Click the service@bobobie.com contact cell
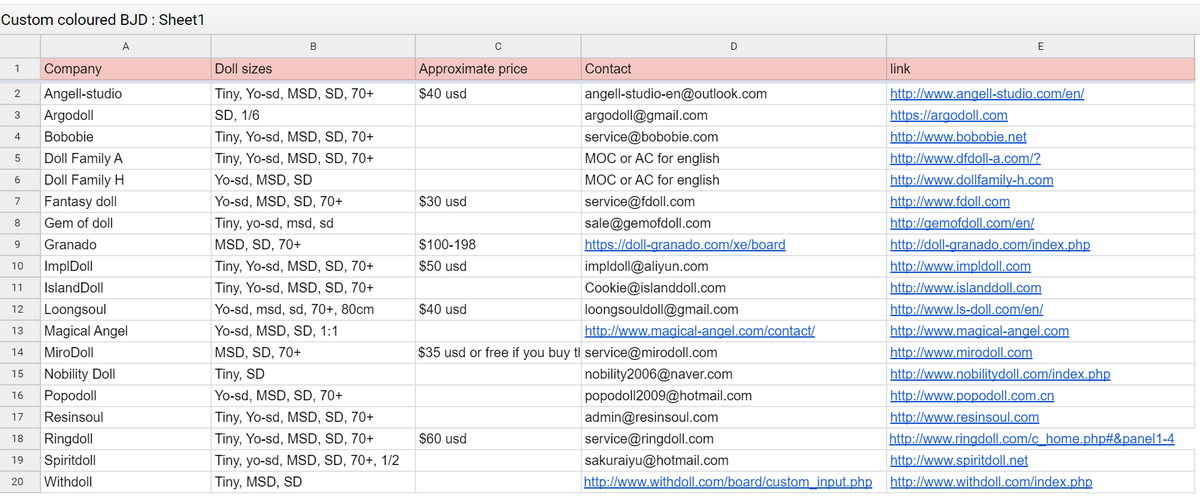Image resolution: width=1200 pixels, height=496 pixels. coord(734,137)
